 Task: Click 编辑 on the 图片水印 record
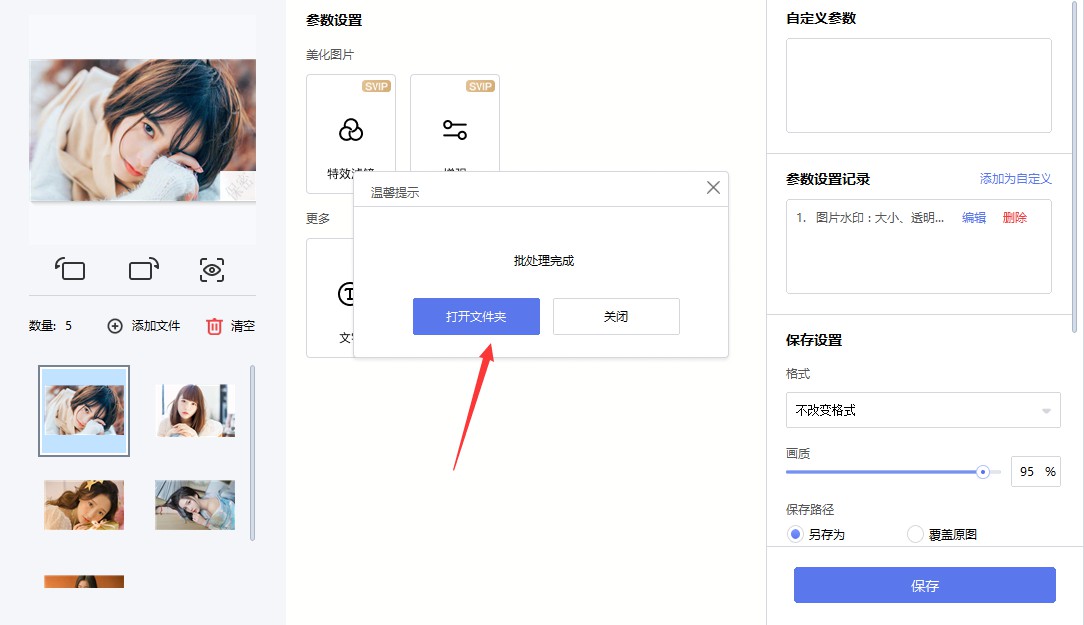[973, 218]
